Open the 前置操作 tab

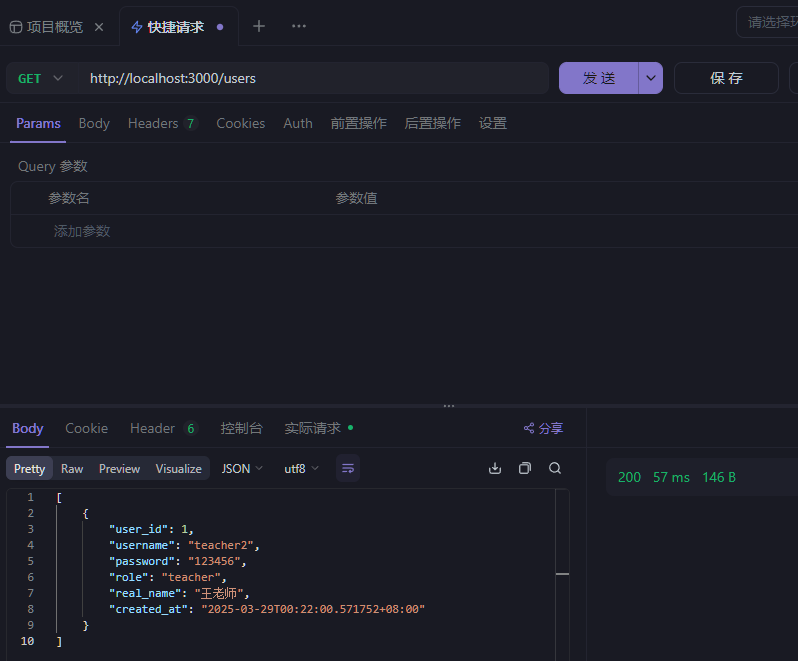(358, 124)
